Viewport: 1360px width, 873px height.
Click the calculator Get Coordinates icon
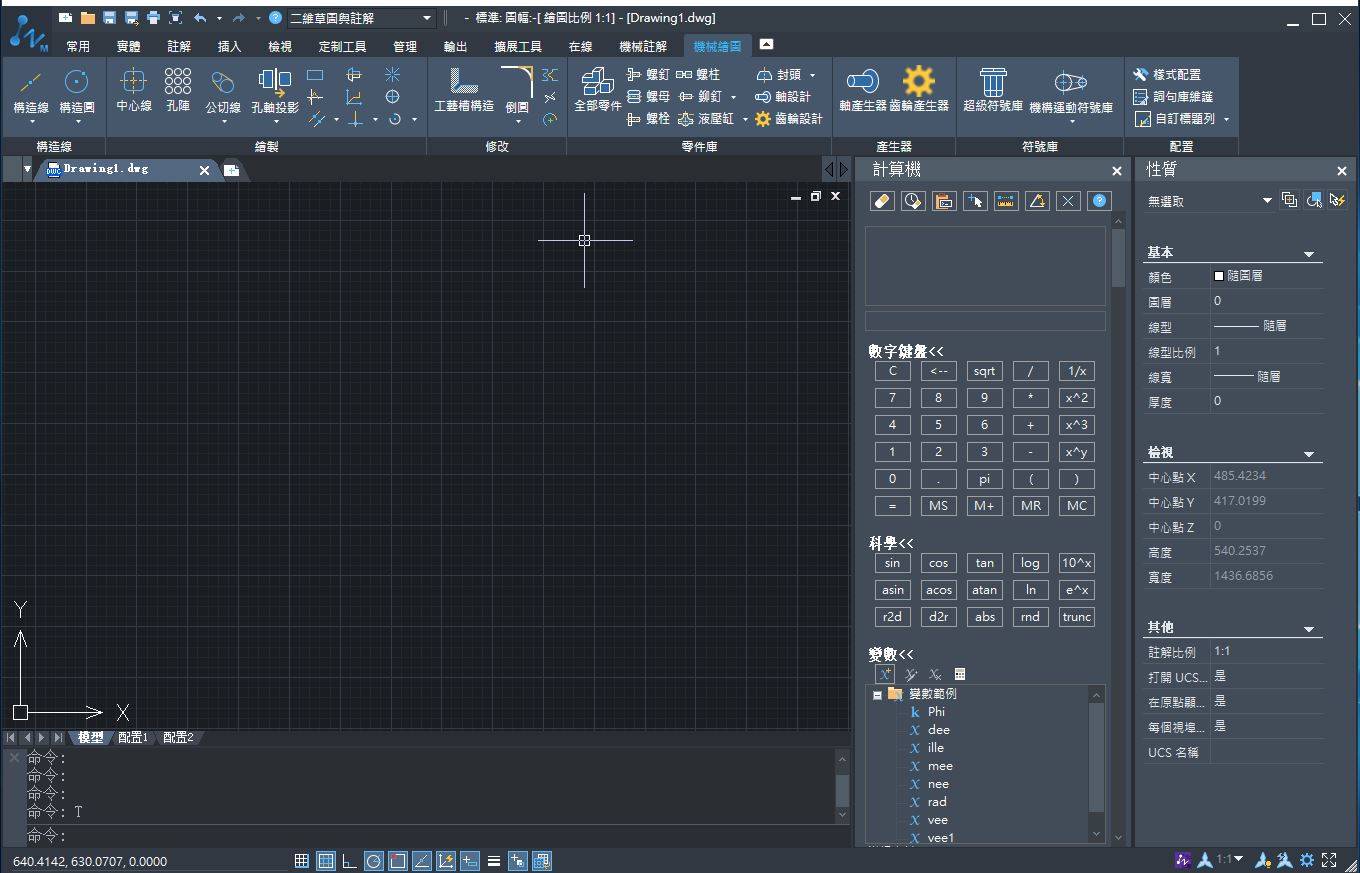[x=975, y=201]
